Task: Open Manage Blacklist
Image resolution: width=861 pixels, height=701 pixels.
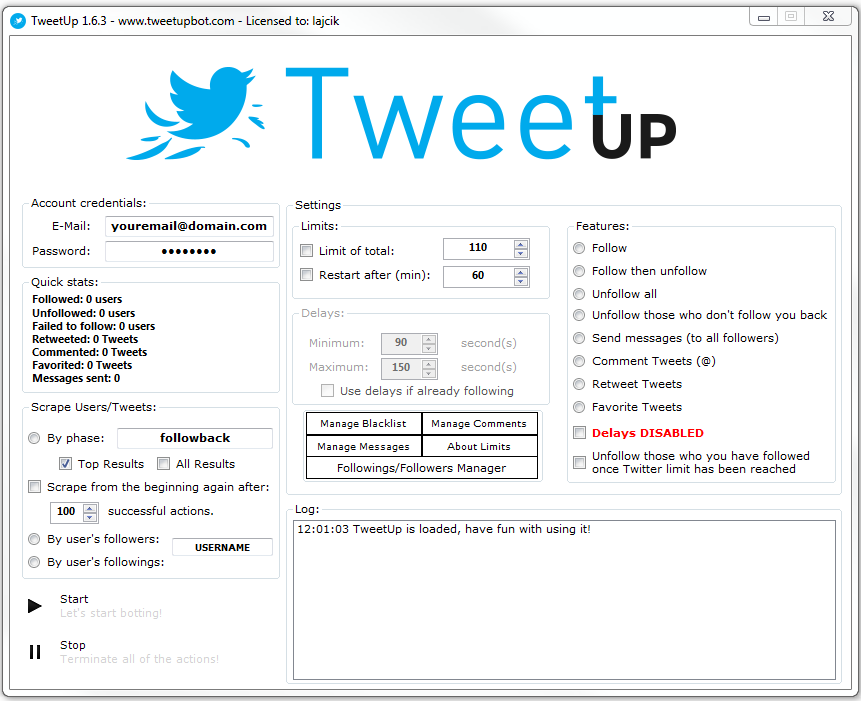Action: pyautogui.click(x=364, y=424)
